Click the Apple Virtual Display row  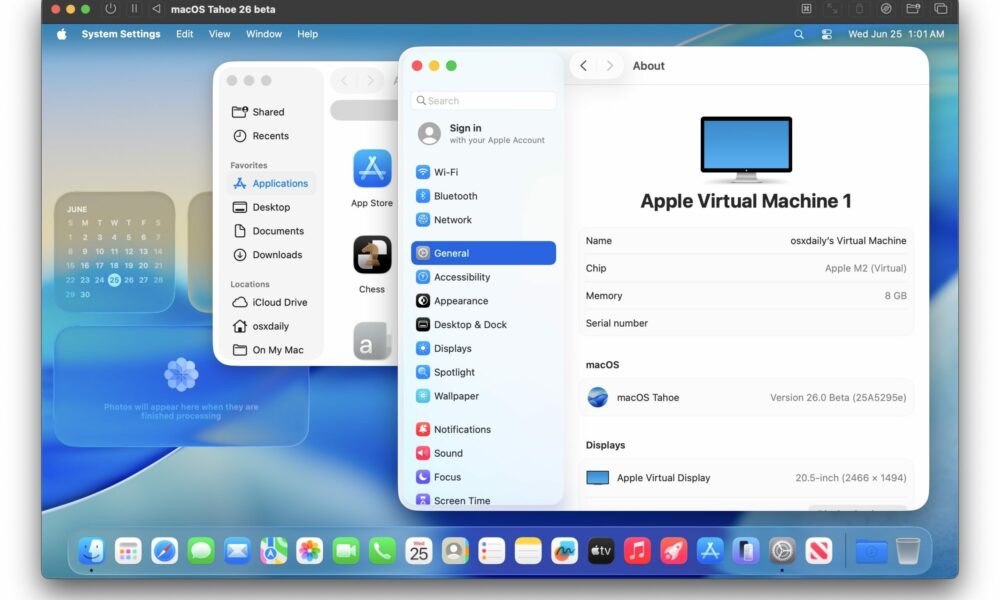[746, 478]
